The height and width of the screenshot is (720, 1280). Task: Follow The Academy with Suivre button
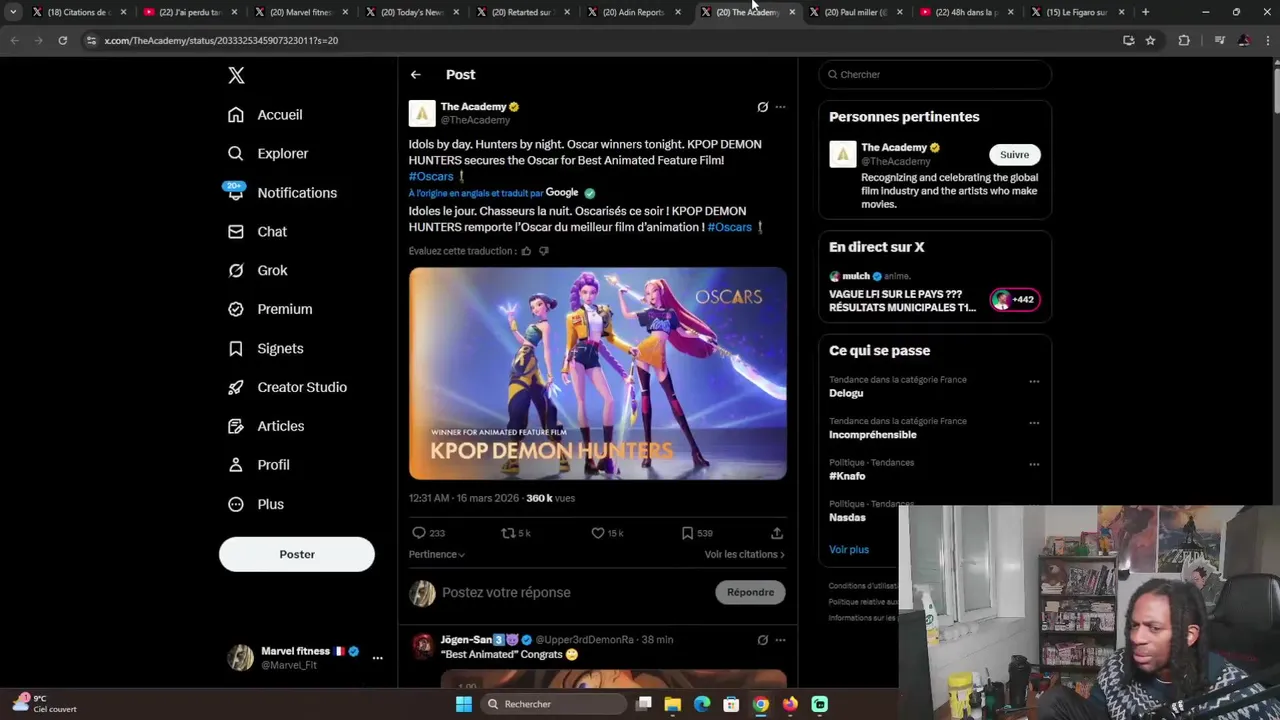click(1014, 155)
